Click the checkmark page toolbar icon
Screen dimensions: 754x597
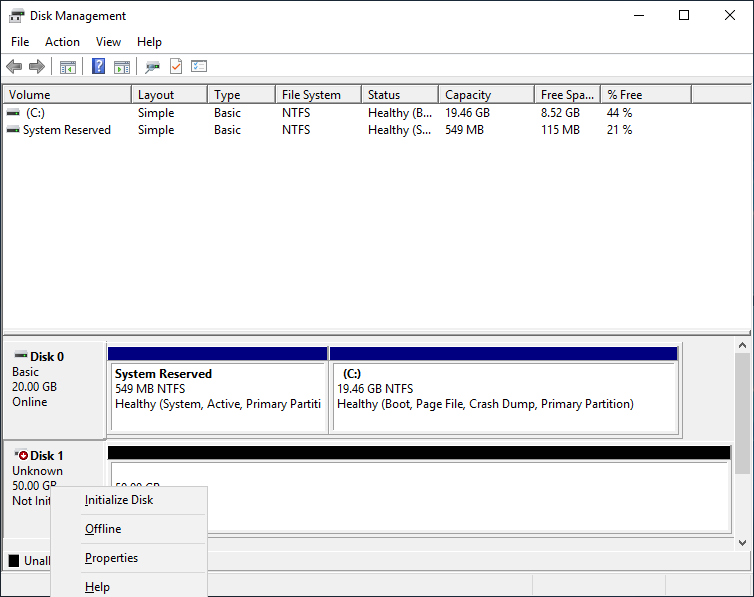[x=176, y=66]
